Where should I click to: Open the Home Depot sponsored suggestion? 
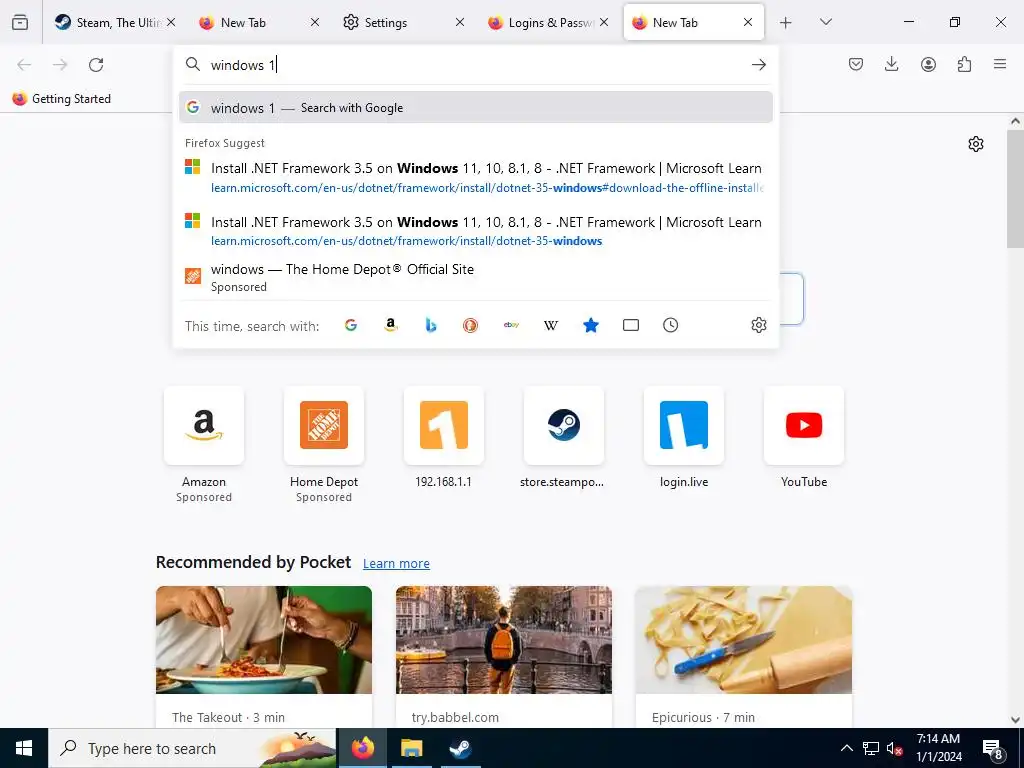point(475,278)
